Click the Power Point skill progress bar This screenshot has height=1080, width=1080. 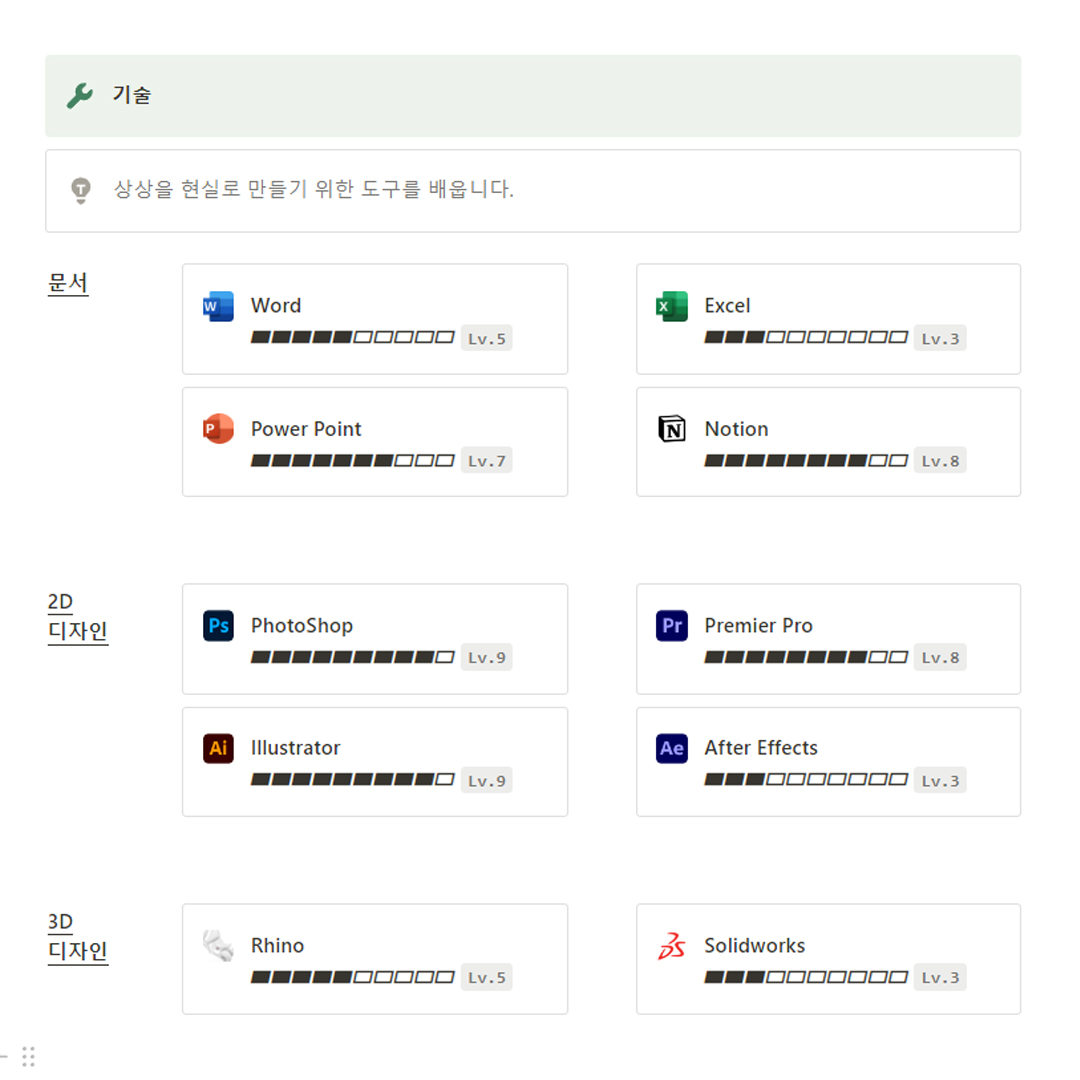352,461
